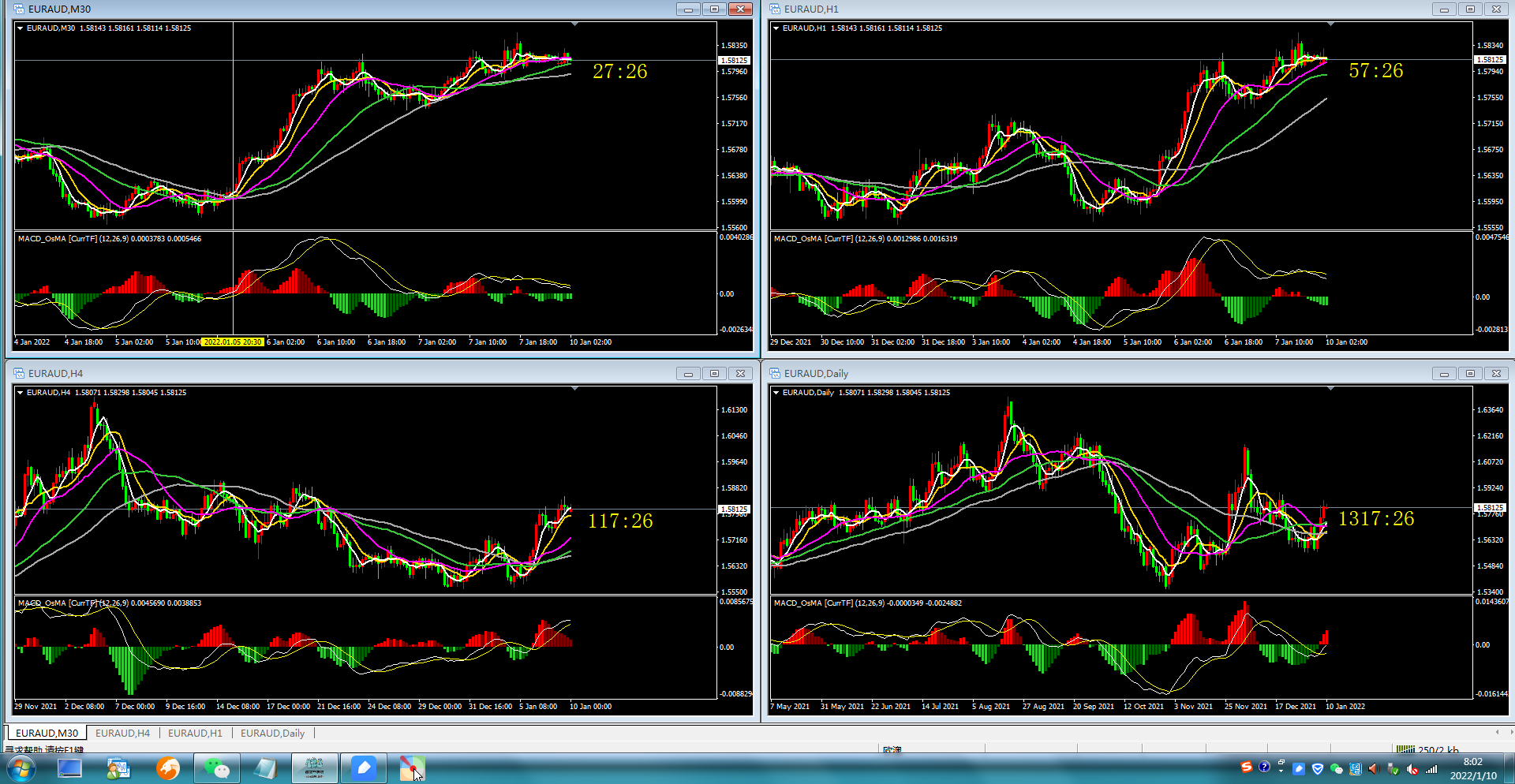Click the 1.58125 price label on H1 chart

1490,59
